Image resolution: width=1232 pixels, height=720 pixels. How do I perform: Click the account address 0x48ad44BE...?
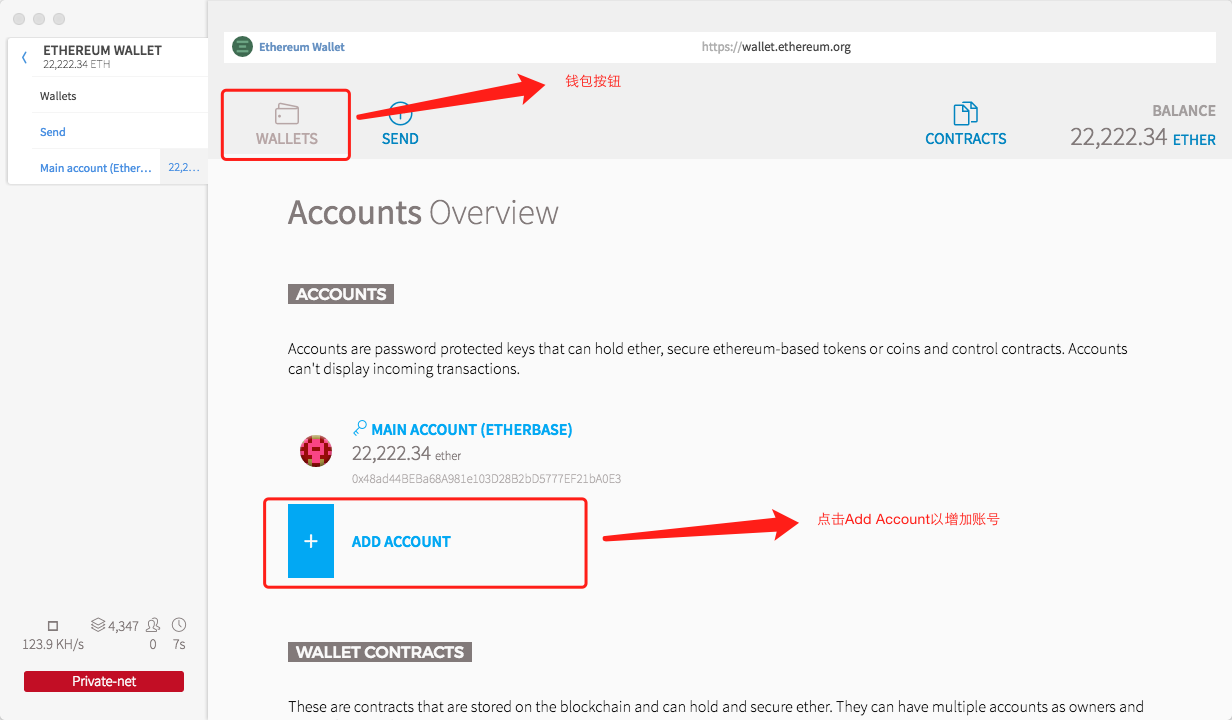pyautogui.click(x=486, y=479)
